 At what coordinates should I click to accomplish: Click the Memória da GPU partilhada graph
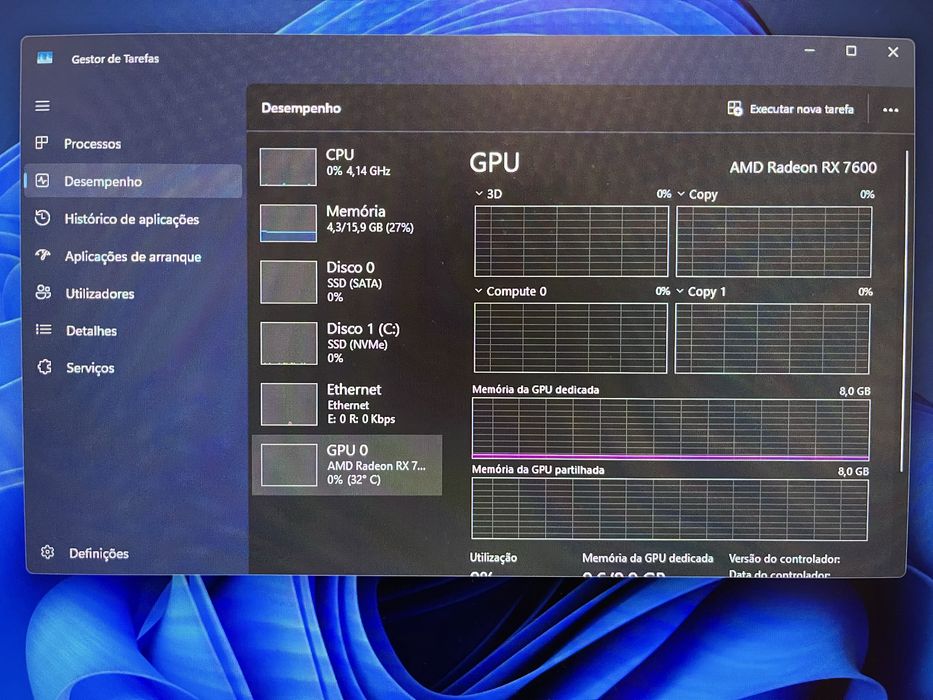click(x=669, y=509)
